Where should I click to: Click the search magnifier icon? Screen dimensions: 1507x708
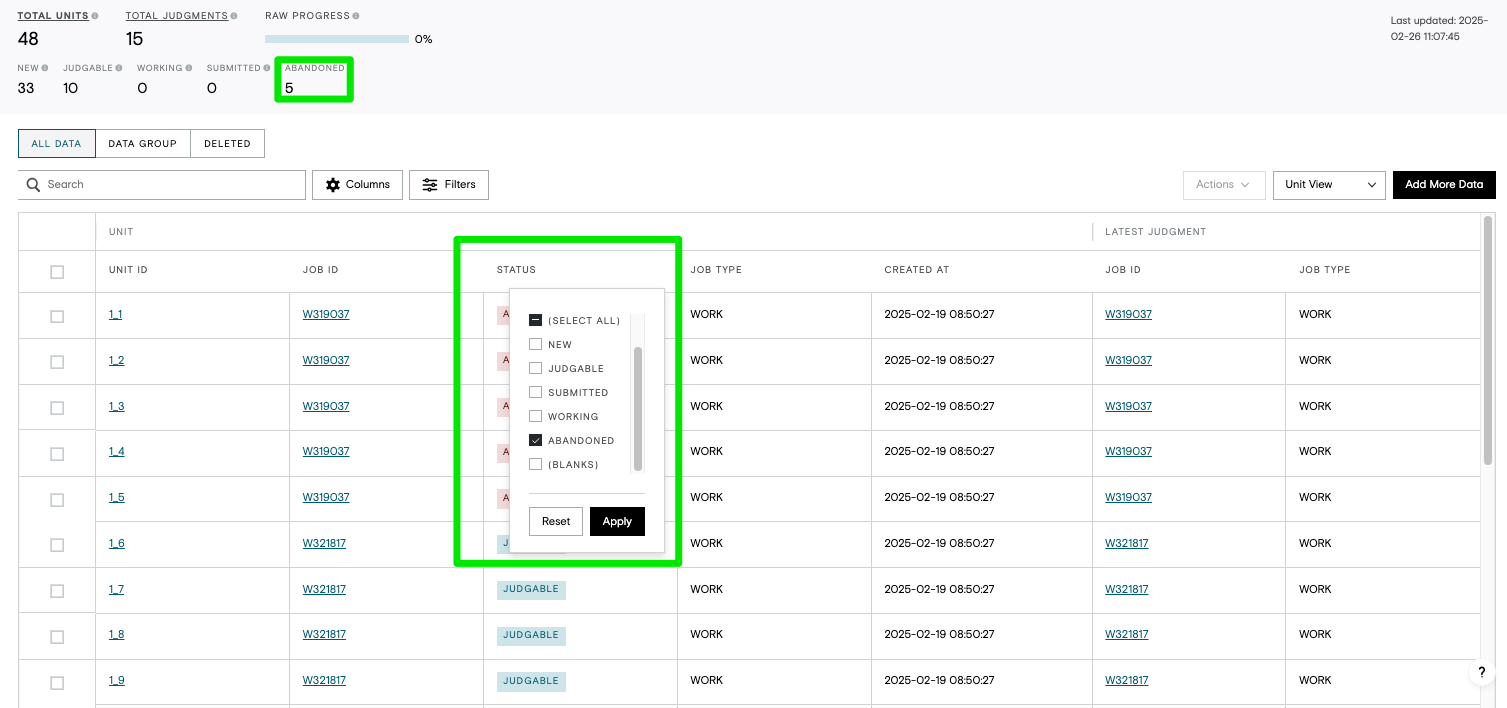coord(34,185)
